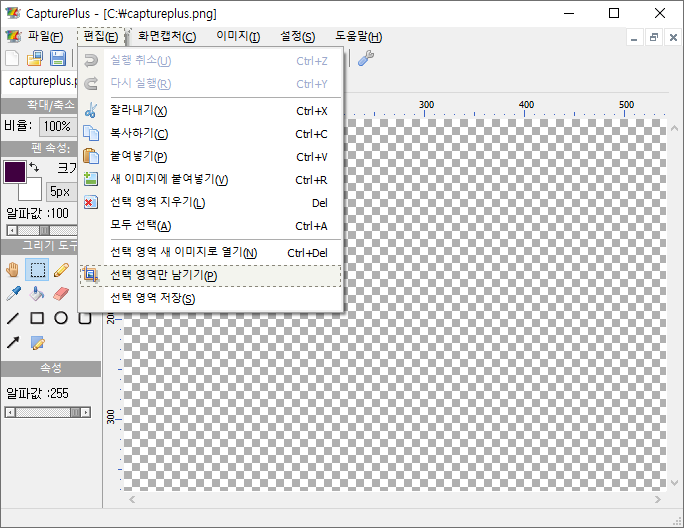The height and width of the screenshot is (528, 684).
Task: Select the arrow drawing tool
Action: pos(13,343)
